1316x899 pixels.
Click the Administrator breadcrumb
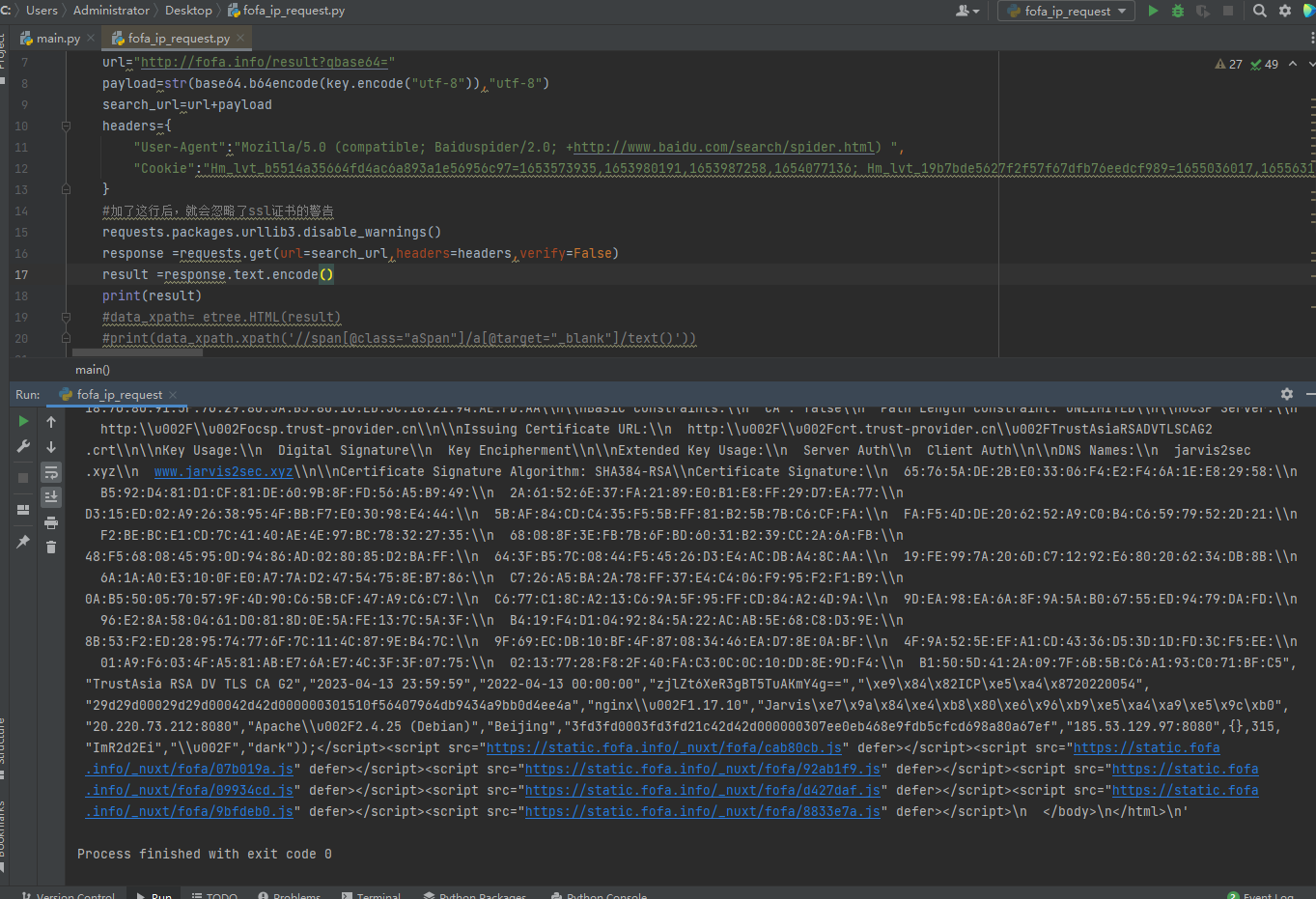[x=111, y=10]
